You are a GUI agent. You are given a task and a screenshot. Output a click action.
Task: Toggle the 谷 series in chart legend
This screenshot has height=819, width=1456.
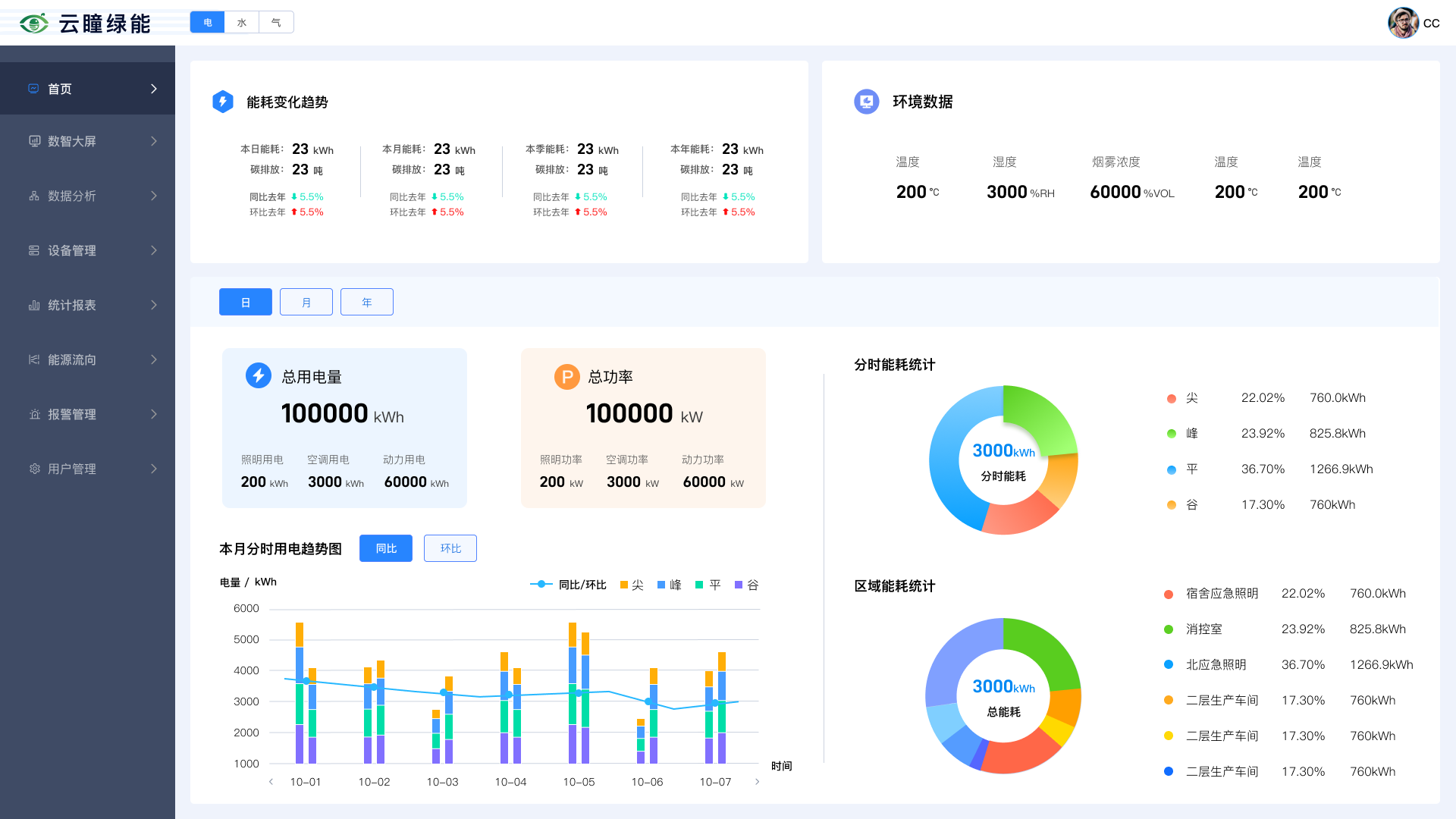(x=746, y=585)
